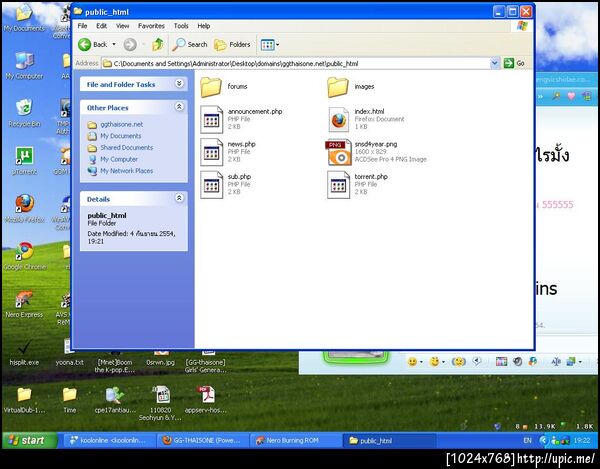Click the Start button

click(x=29, y=440)
